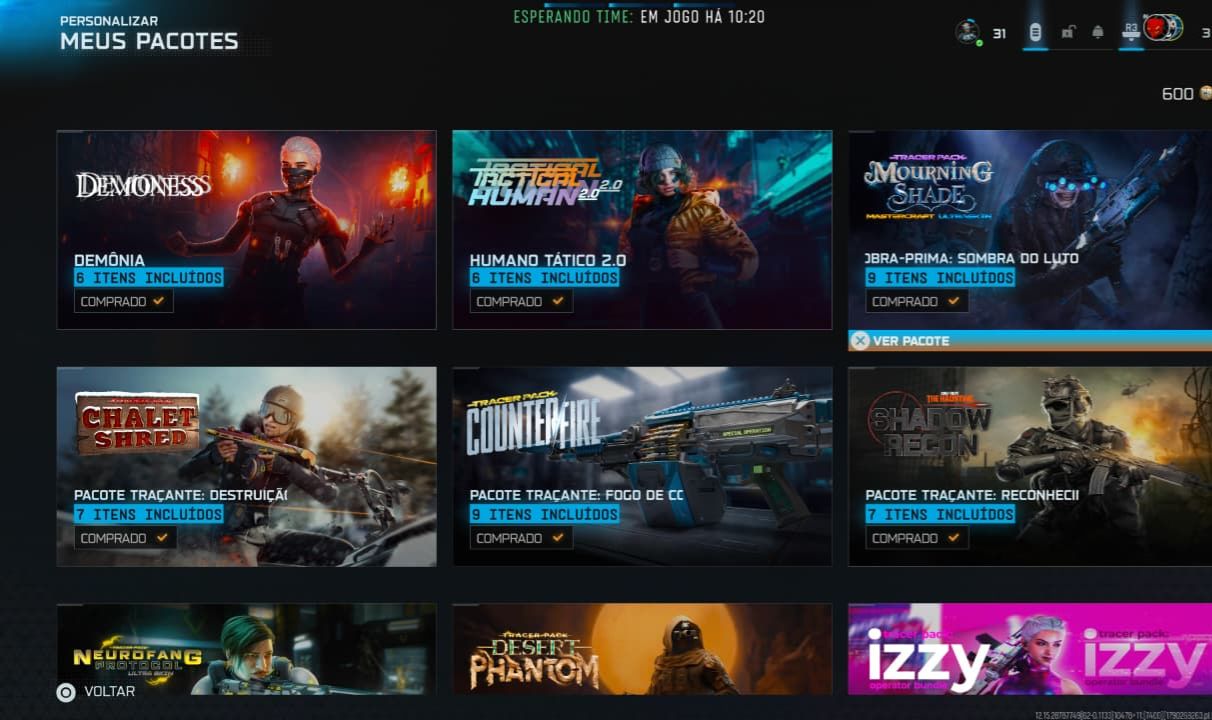Open the Shadow Recon bundle card
1212x720 pixels.
(1030, 467)
